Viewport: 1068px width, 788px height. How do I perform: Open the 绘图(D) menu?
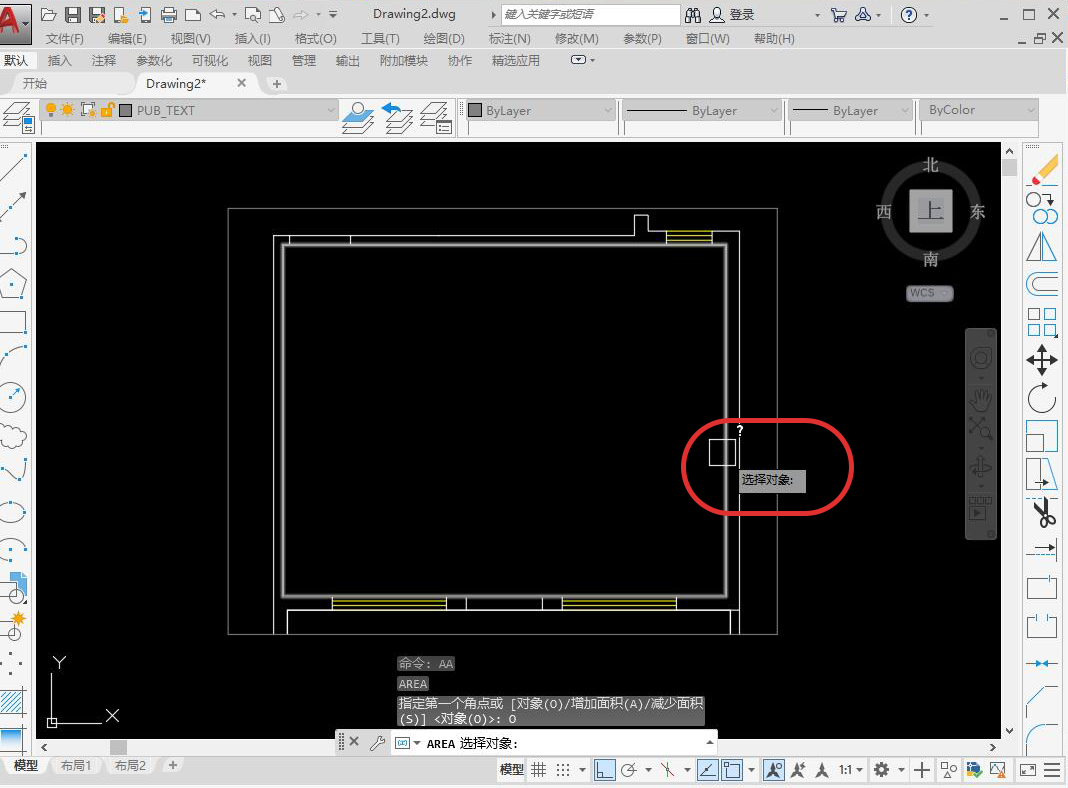[443, 39]
